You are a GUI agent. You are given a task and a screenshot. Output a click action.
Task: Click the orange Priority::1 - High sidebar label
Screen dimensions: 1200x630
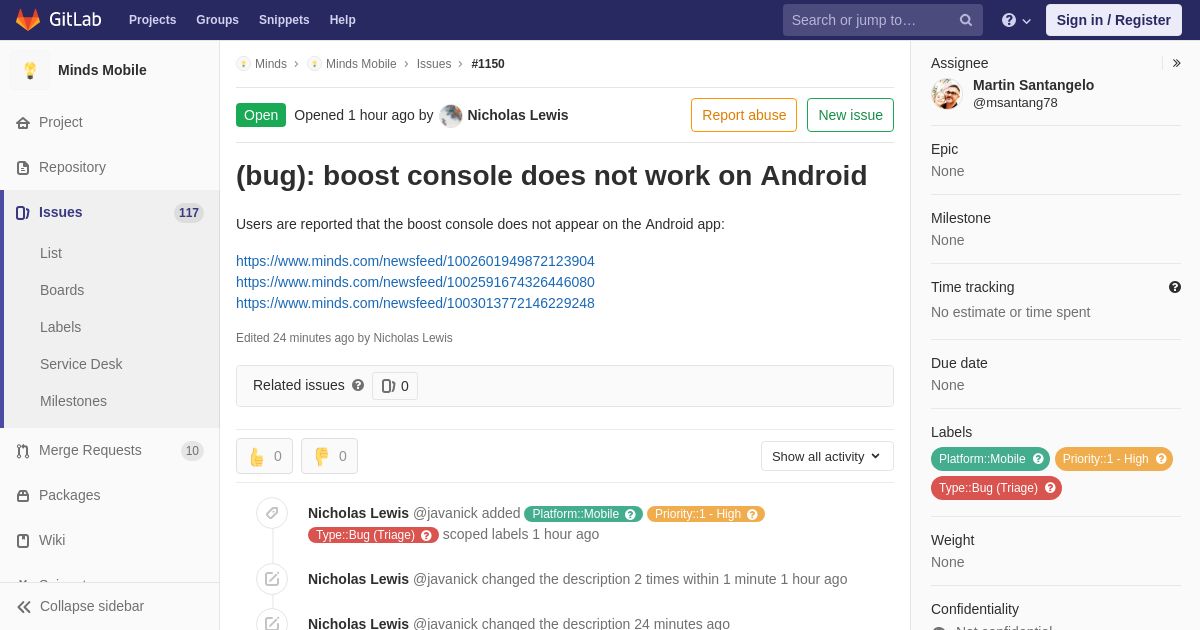[1114, 459]
